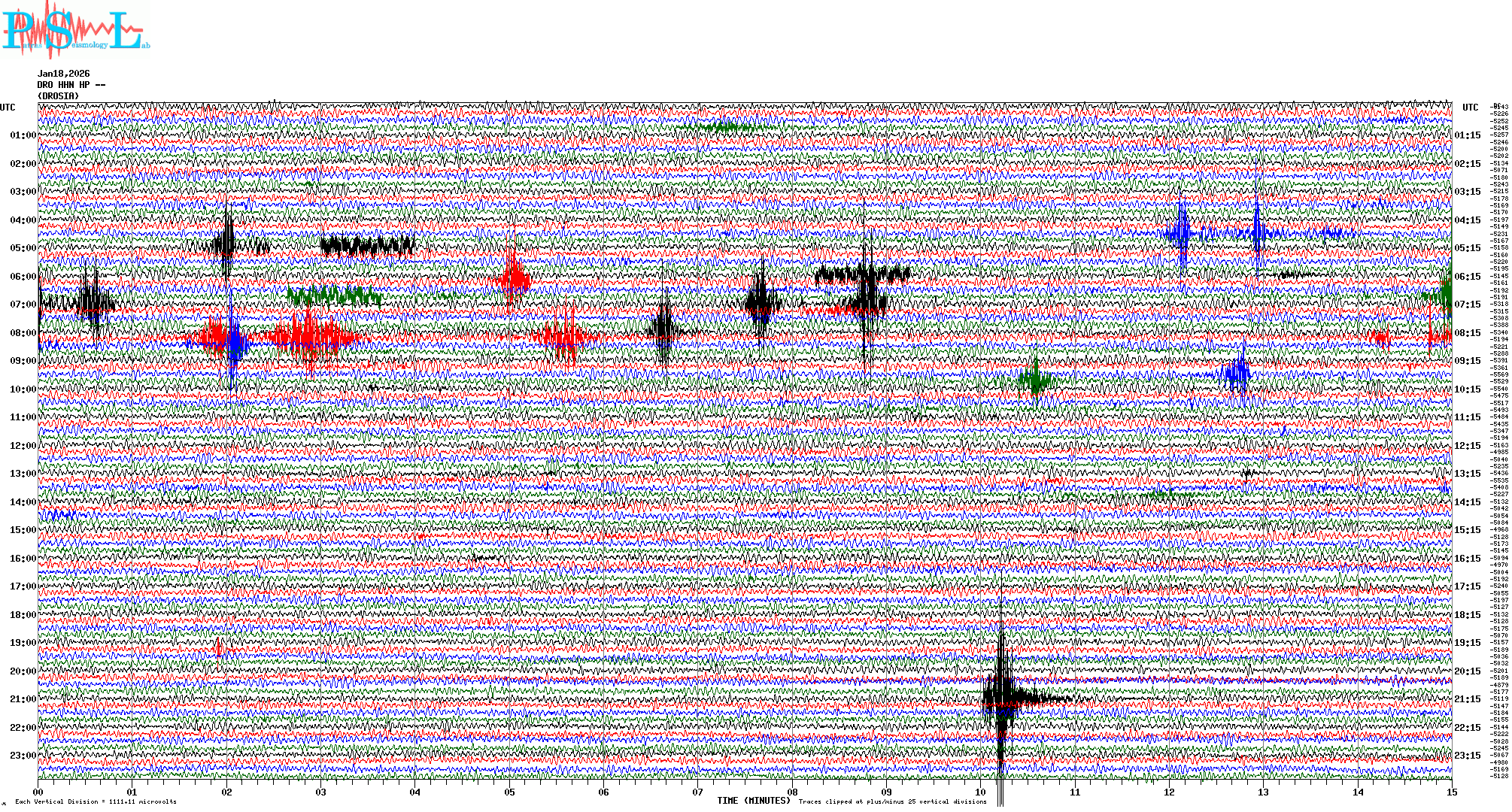Click the red burst near minute 05
This screenshot has width=1512, height=812.
[x=515, y=279]
